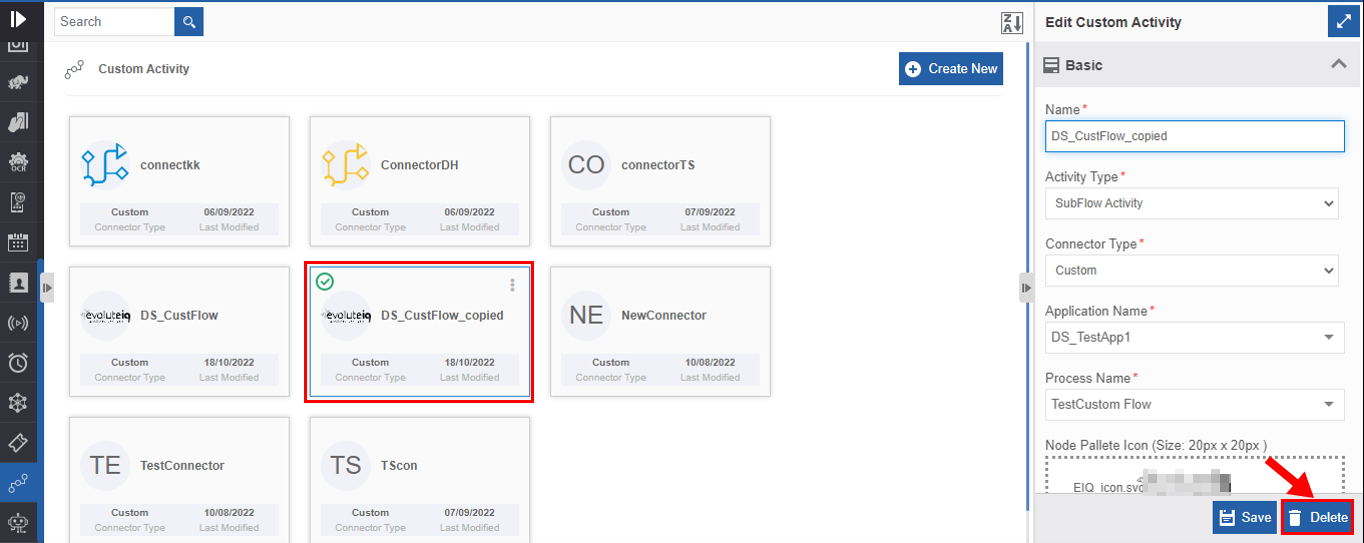Open the Application Name dropdown
Image resolution: width=1364 pixels, height=543 pixels.
click(x=1195, y=337)
